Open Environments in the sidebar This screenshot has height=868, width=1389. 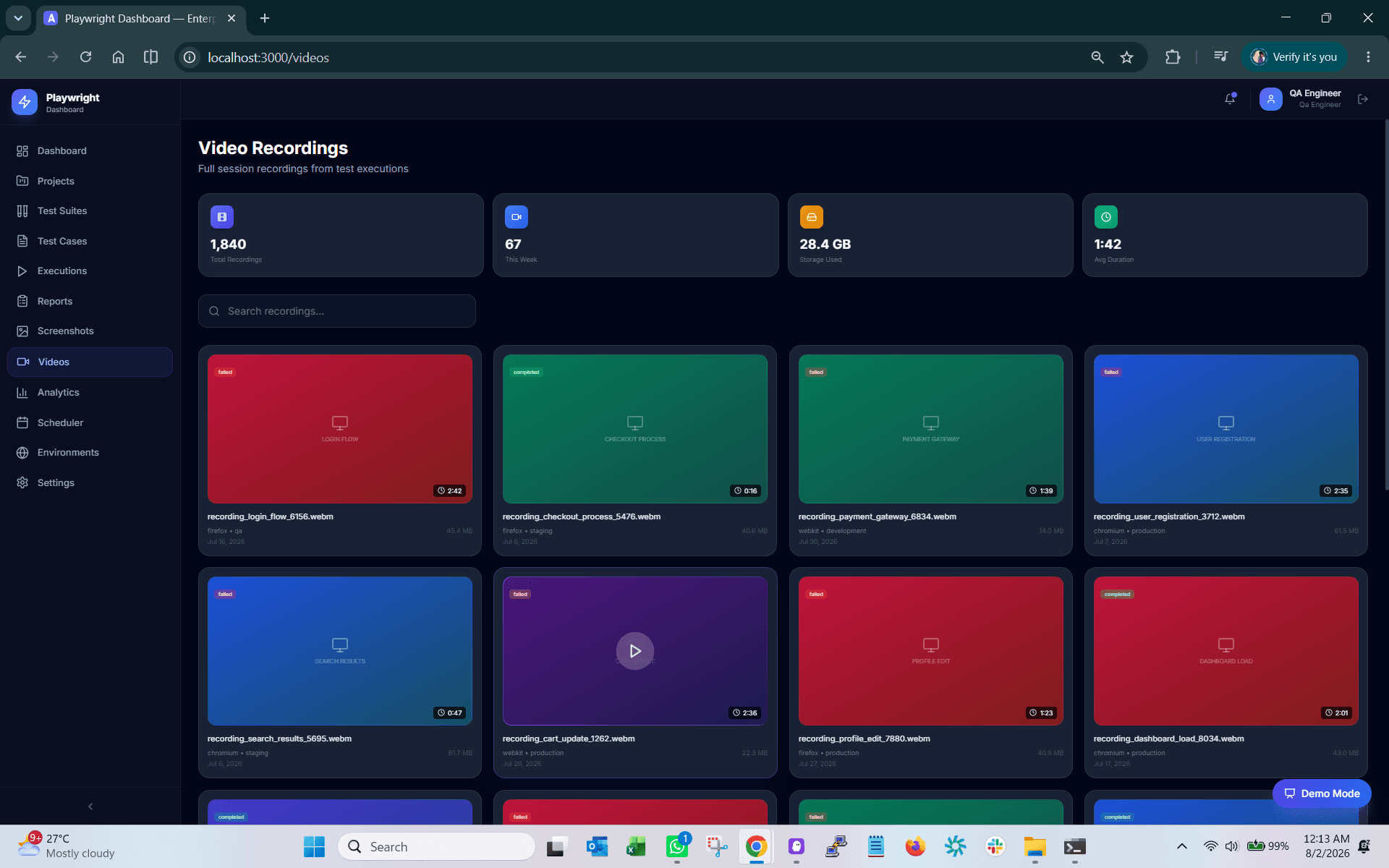tap(90, 452)
